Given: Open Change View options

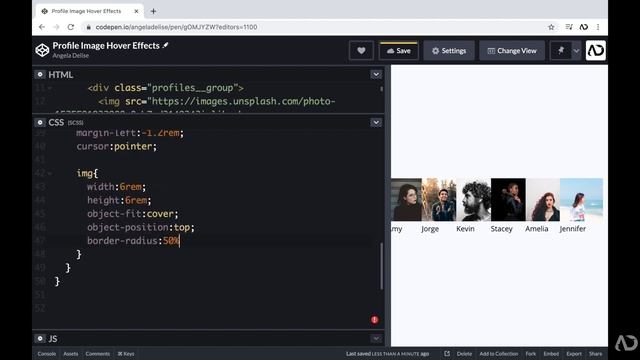Looking at the screenshot, I should pos(512,51).
